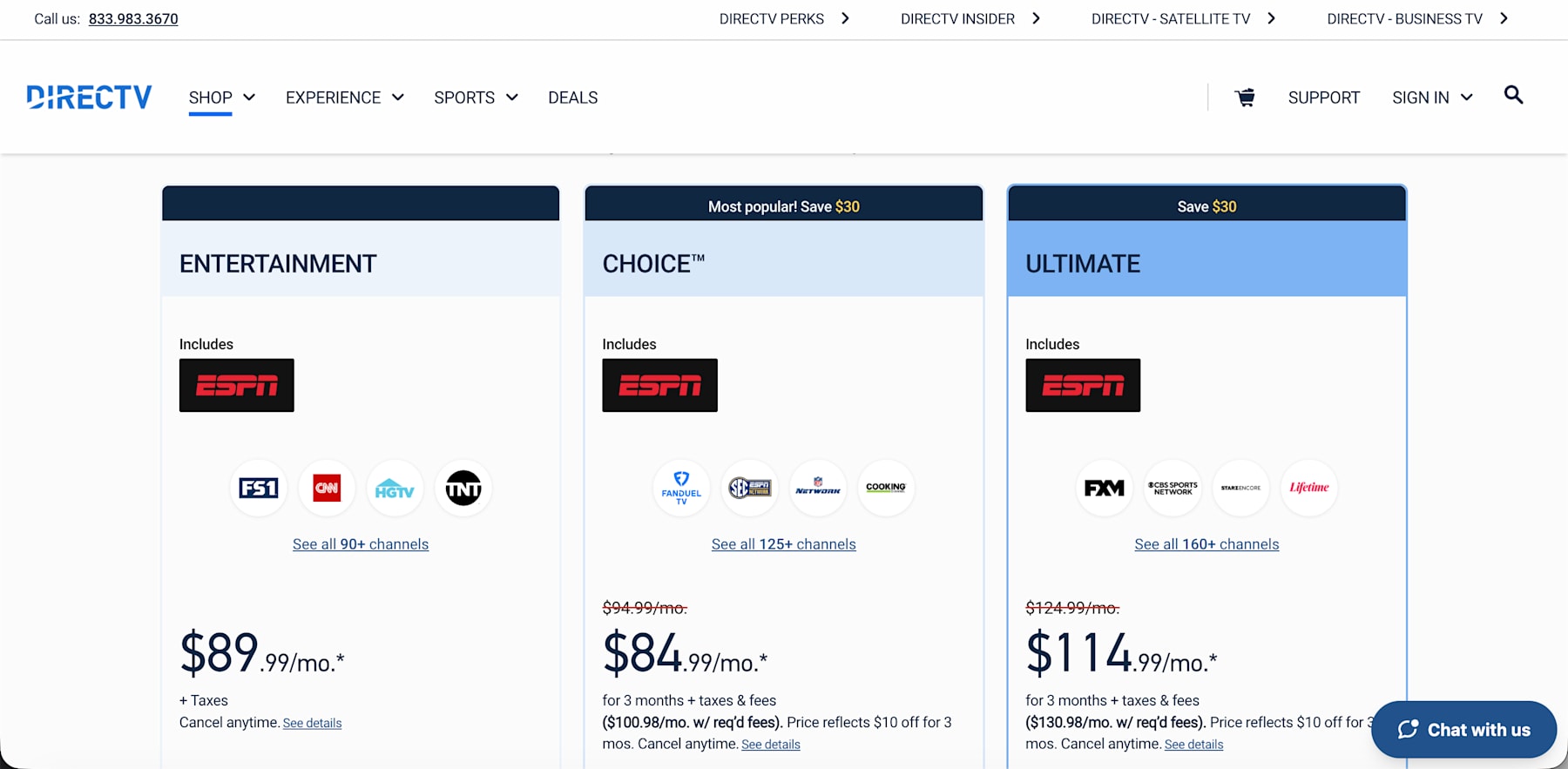Click the CHOICE package heading
This screenshot has height=769, width=1568.
pos(653,264)
